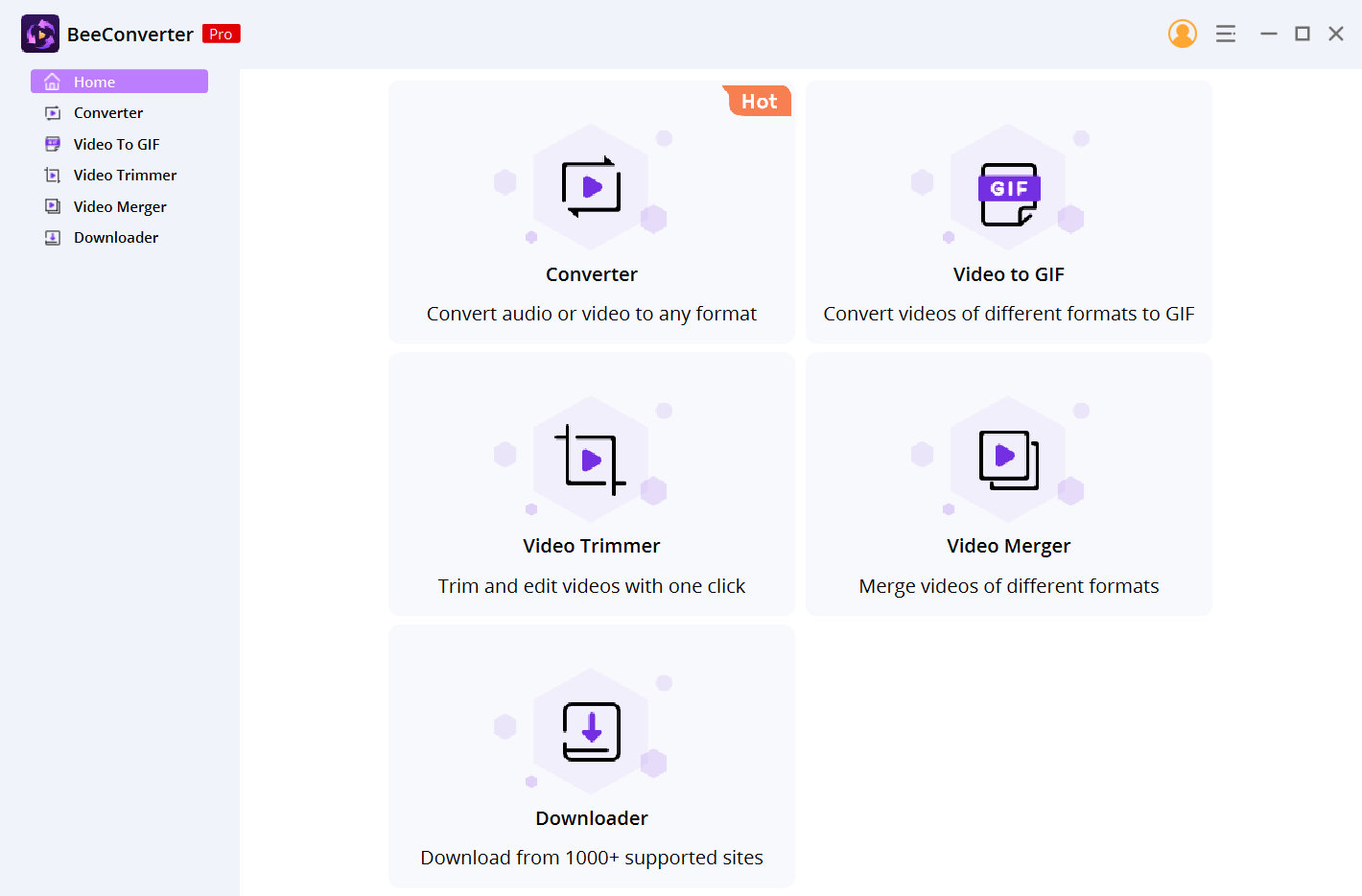1362x896 pixels.
Task: Click the download arrow icon on the Downloader card
Action: 591,731
